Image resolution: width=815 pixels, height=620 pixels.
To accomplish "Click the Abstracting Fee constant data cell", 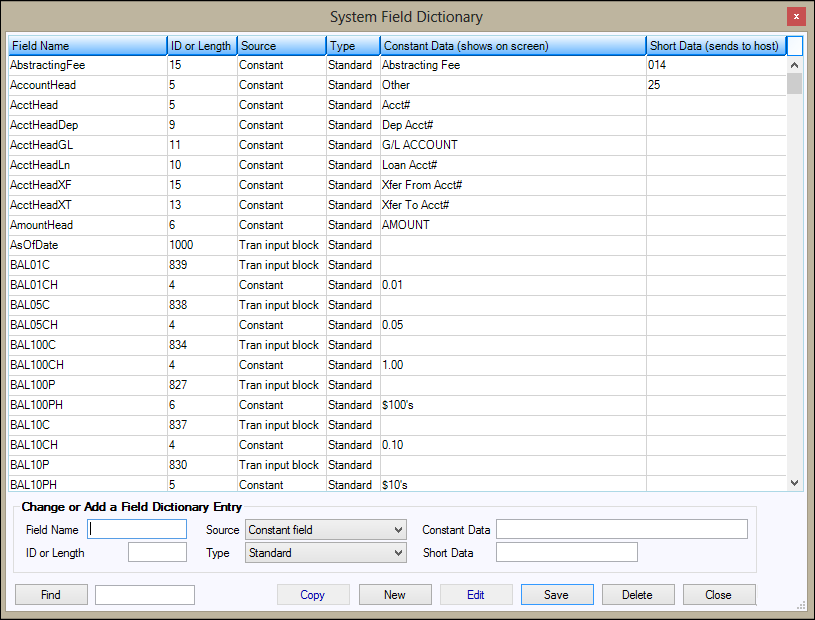I will coord(514,65).
